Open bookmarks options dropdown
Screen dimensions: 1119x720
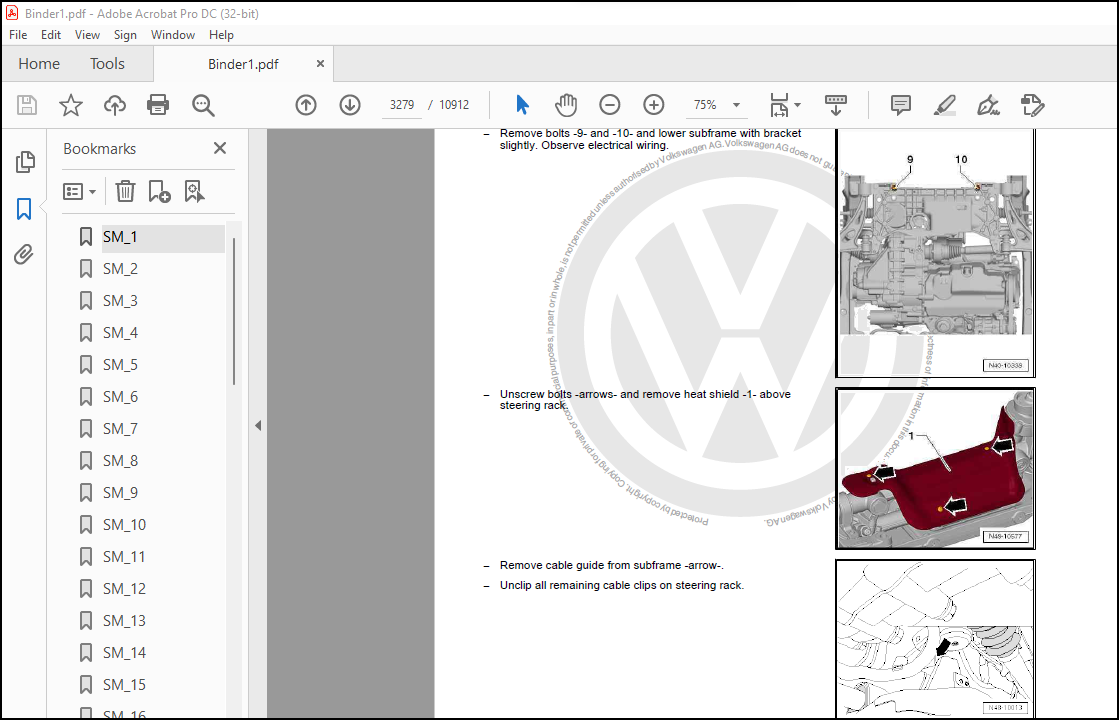[x=79, y=191]
